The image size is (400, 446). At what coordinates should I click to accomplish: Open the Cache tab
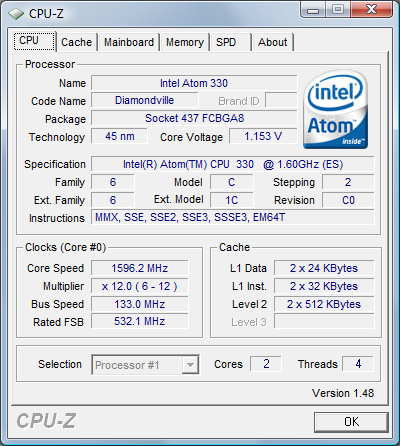76,42
